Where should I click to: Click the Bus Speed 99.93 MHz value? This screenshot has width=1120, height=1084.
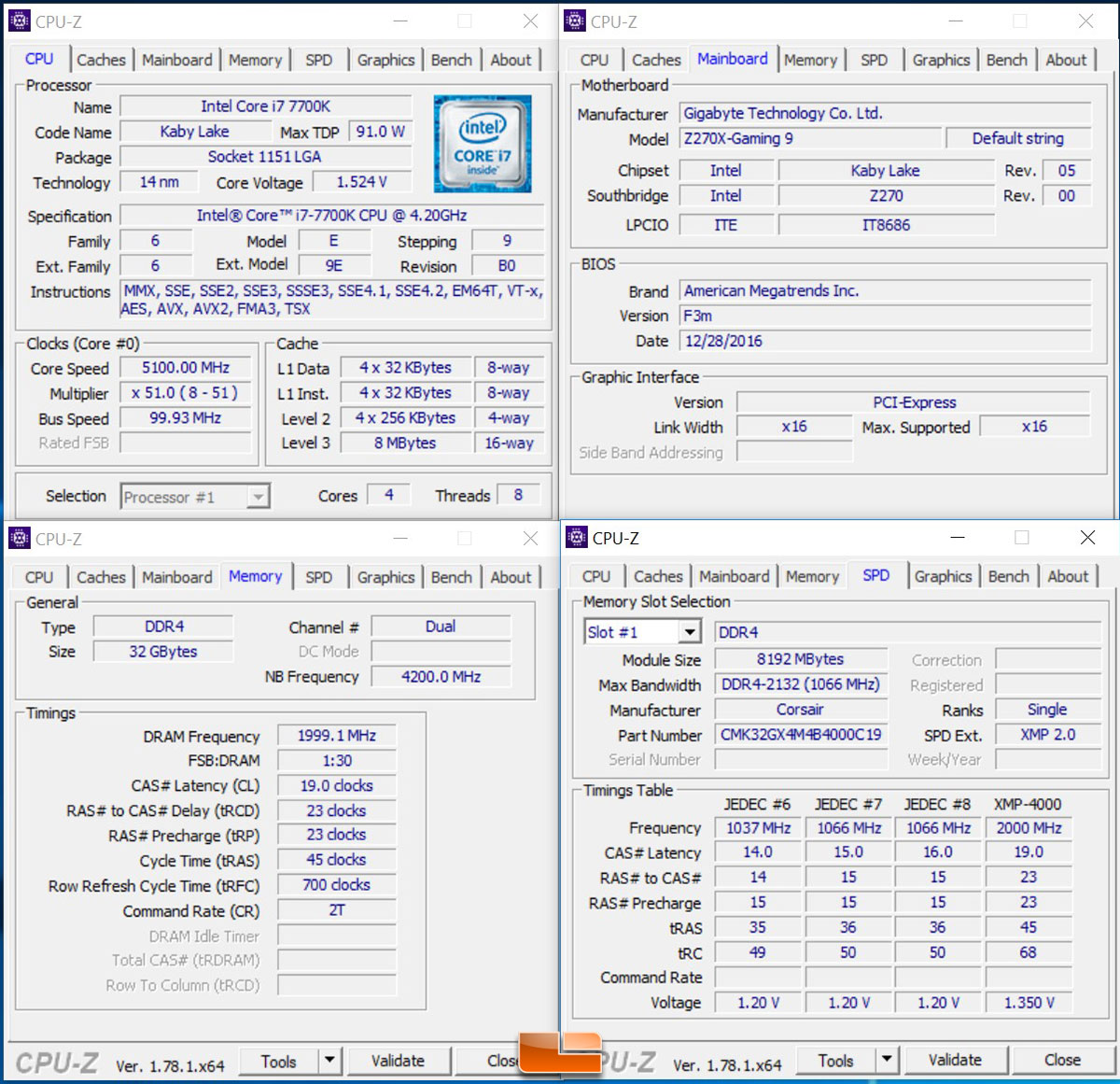[186, 418]
